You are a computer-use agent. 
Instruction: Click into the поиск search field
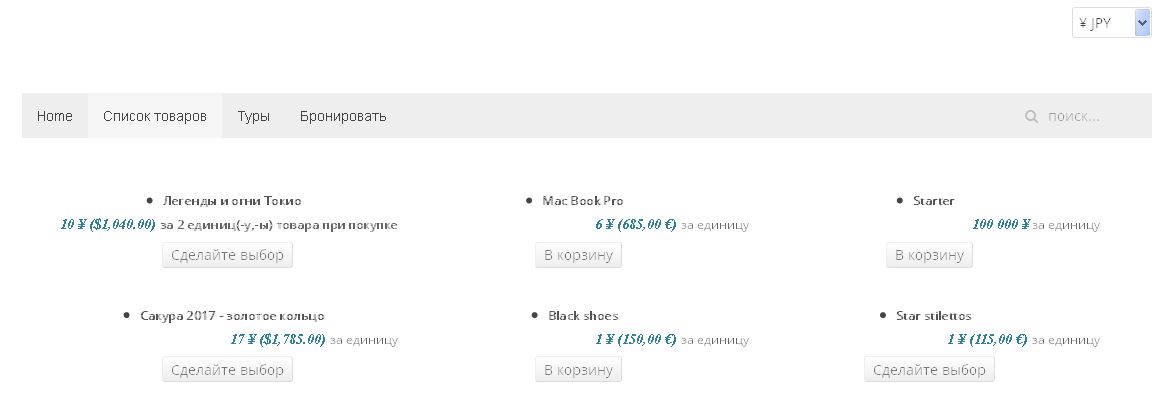point(1090,117)
